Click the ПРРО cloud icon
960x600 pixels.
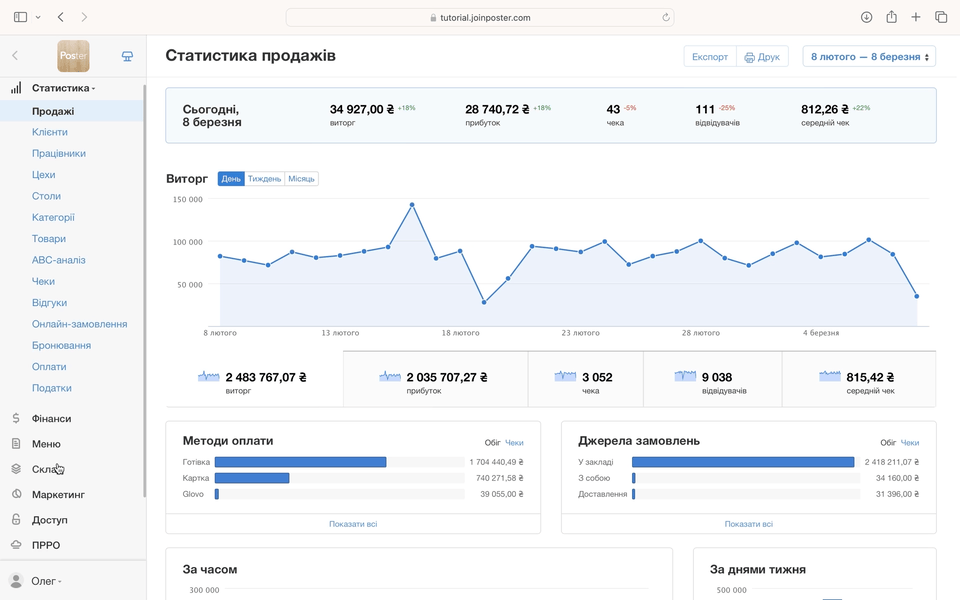point(16,545)
